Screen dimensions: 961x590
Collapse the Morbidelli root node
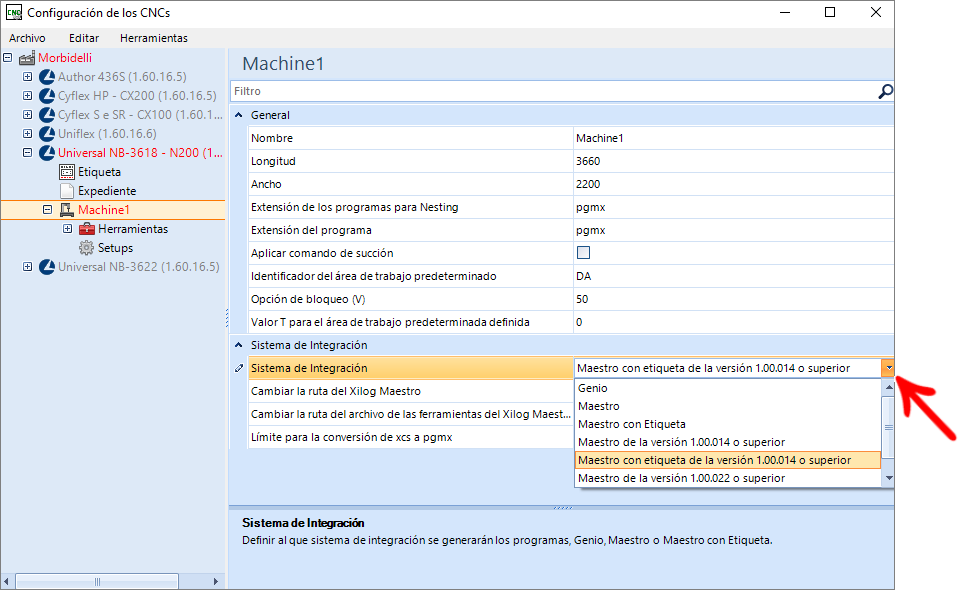[x=7, y=58]
